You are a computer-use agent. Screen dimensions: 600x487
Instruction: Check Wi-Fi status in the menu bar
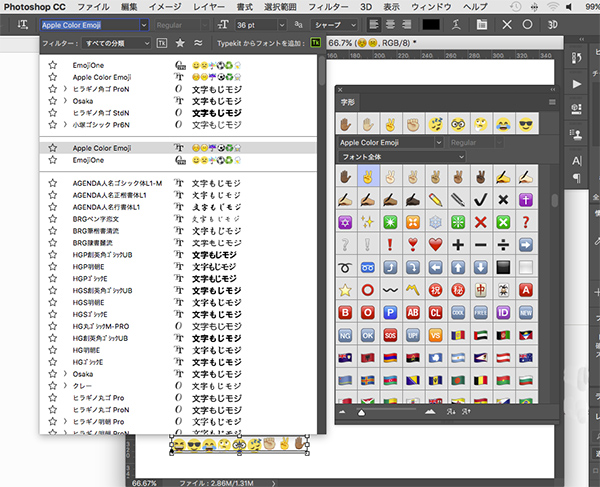click(x=553, y=7)
